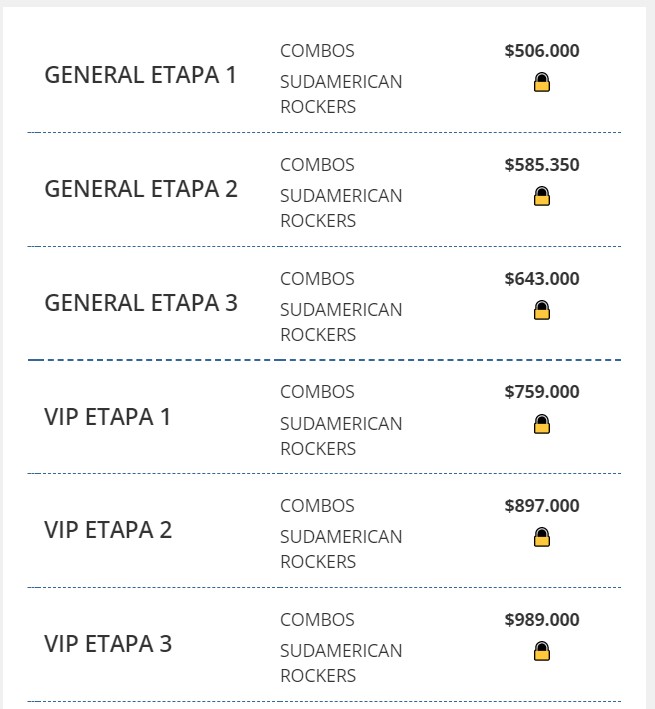655x709 pixels.
Task: Click the lock icon for GENERAL ETAPA 1
Action: 542,82
